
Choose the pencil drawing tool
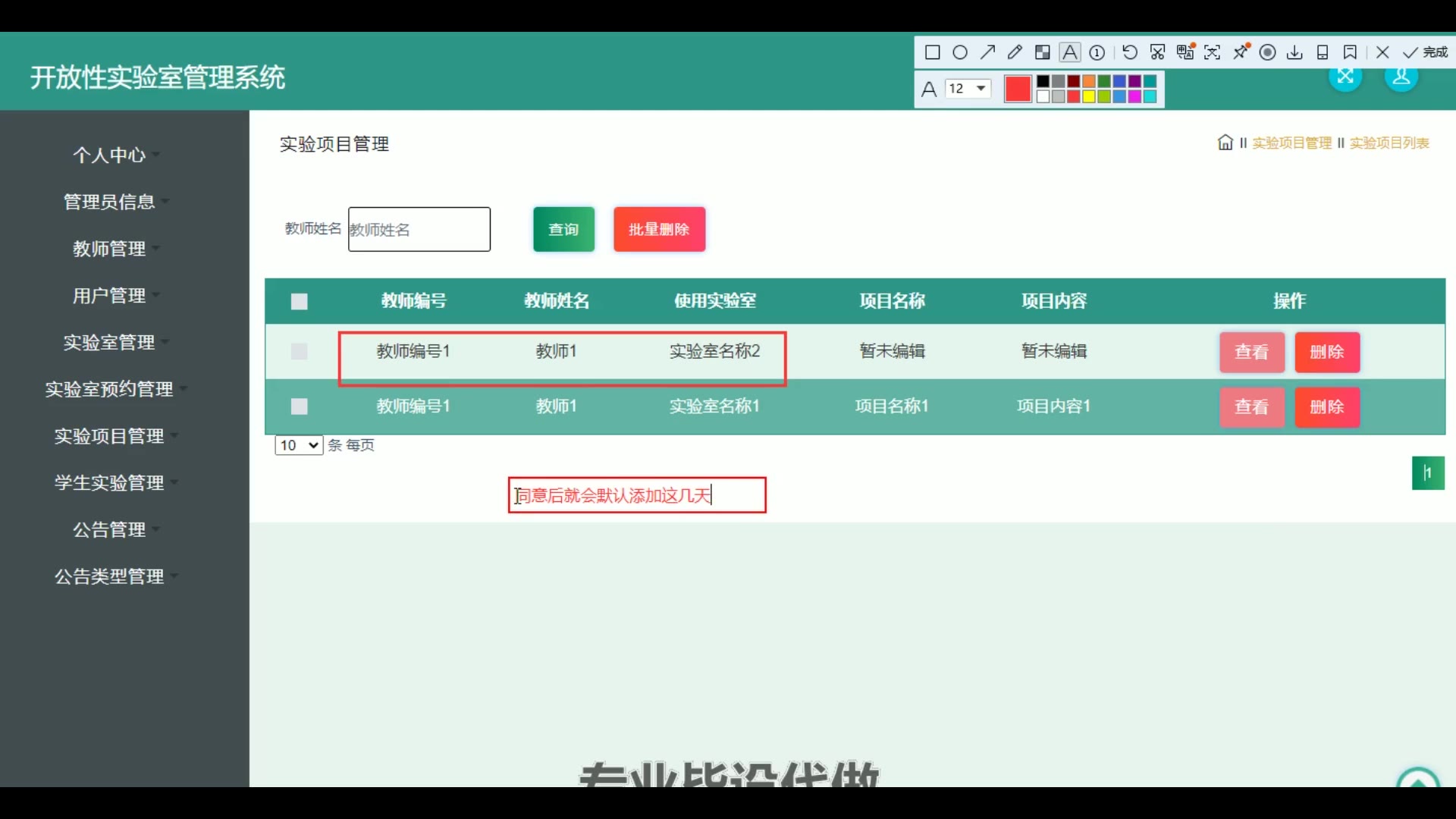point(1015,52)
